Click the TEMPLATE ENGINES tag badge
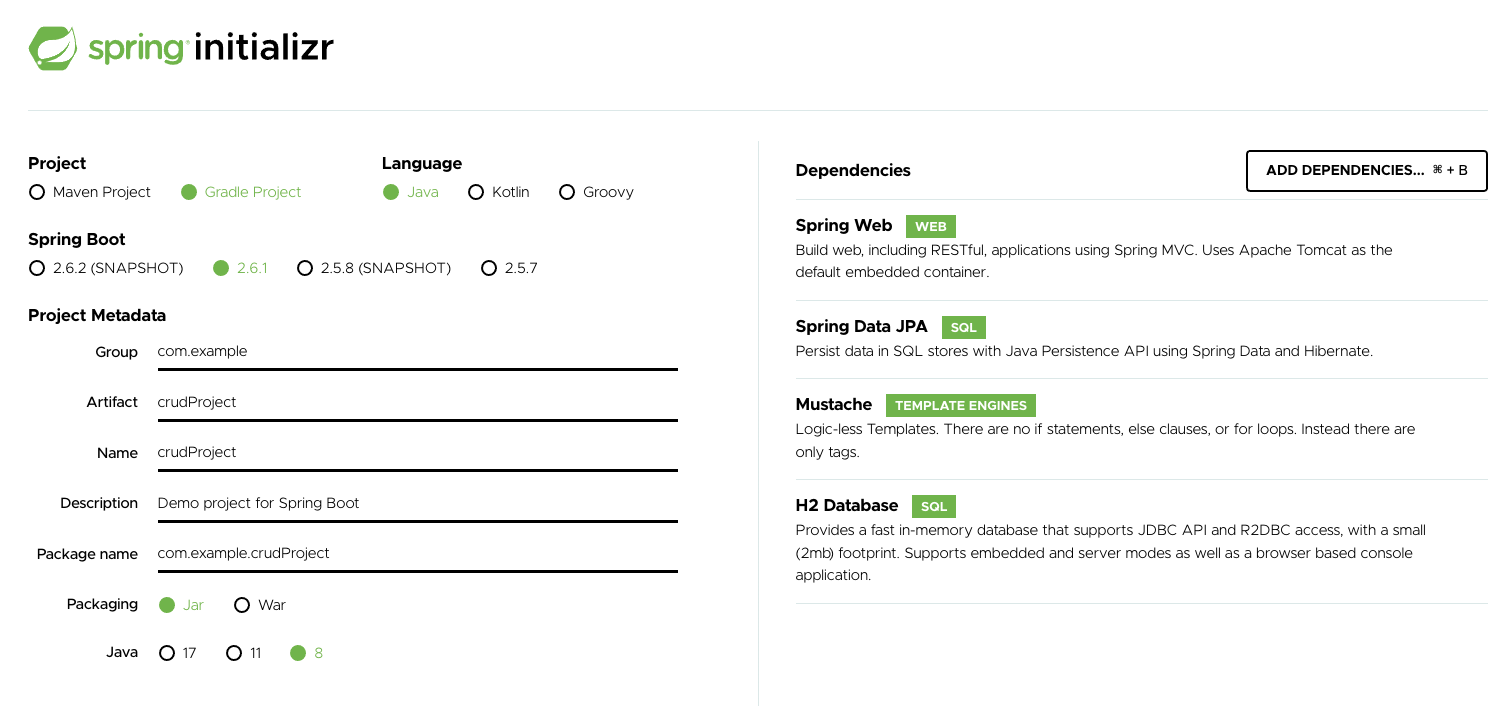This screenshot has height=706, width=1512. point(961,406)
